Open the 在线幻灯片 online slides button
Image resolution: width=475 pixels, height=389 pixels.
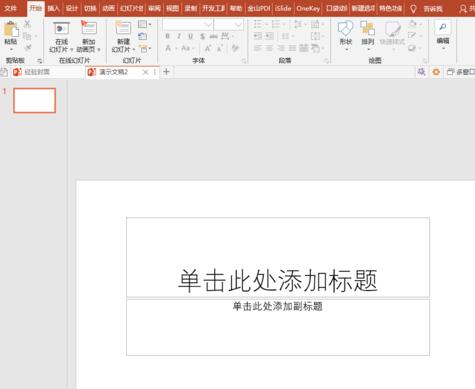(61, 37)
